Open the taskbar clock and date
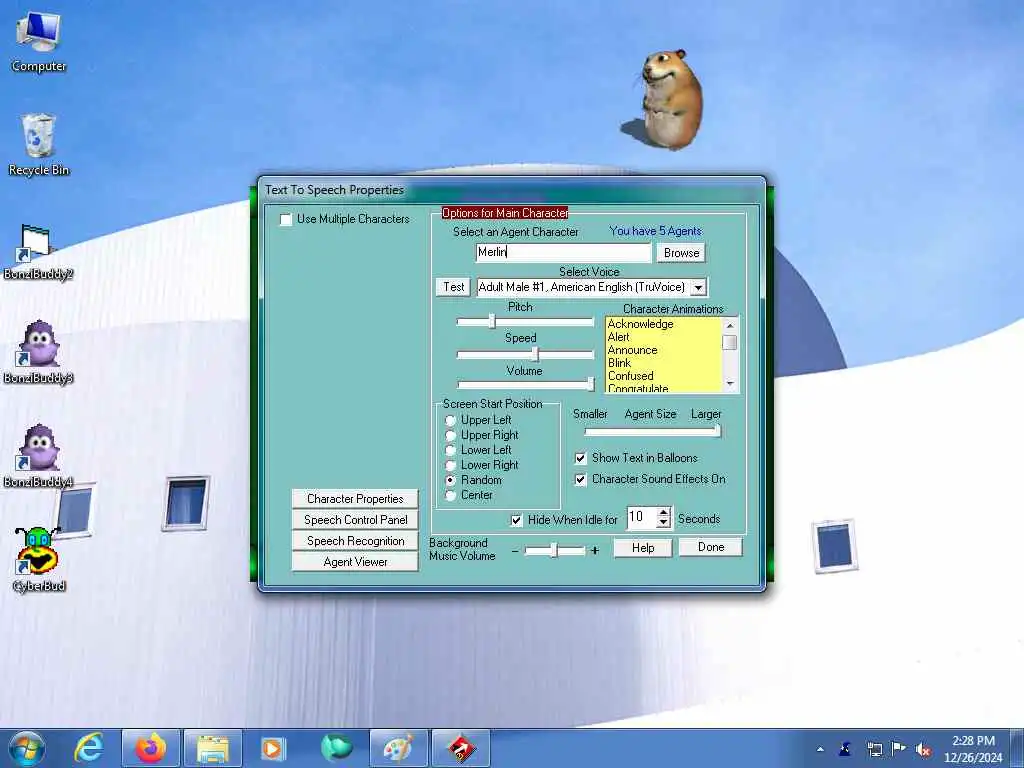The height and width of the screenshot is (768, 1024). point(973,749)
